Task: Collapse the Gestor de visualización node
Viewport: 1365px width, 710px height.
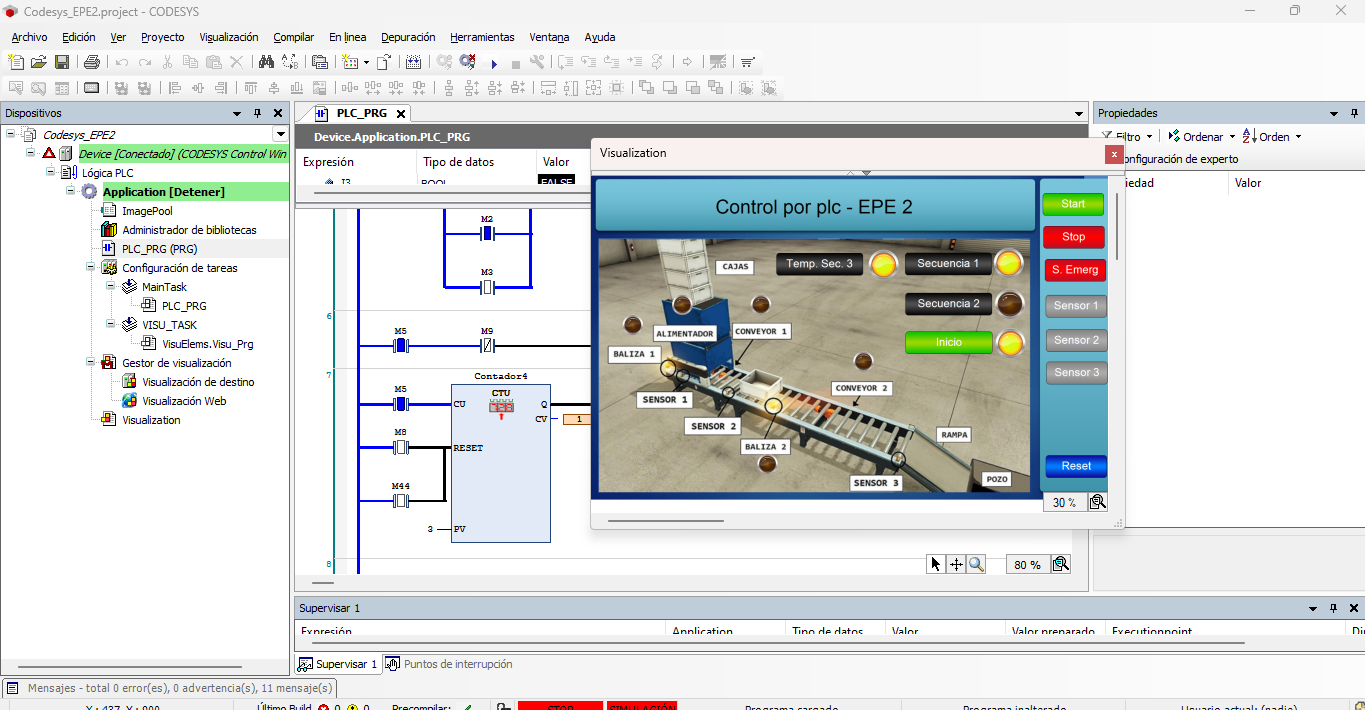Action: pos(91,363)
